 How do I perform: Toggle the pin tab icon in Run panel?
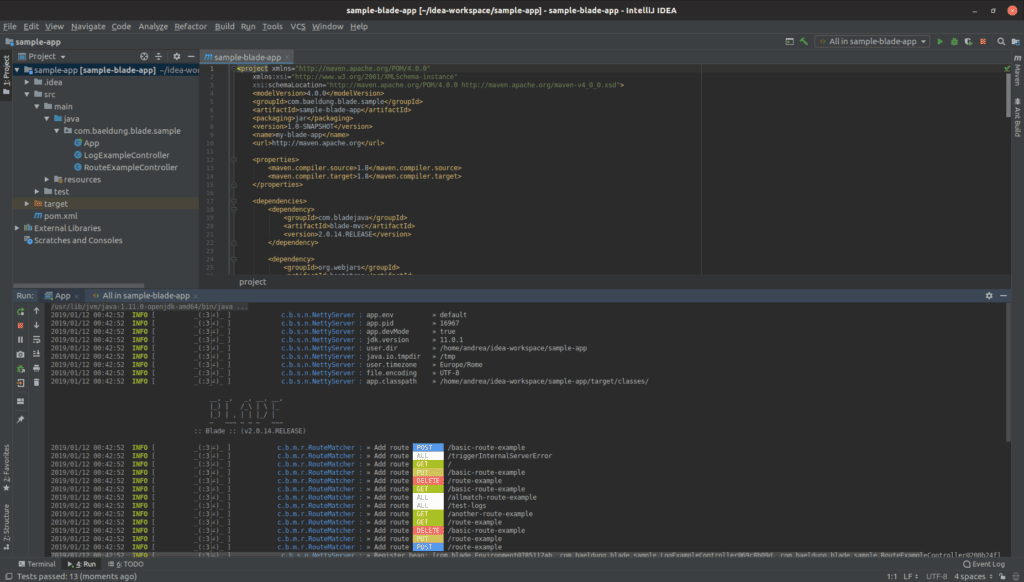coord(20,419)
